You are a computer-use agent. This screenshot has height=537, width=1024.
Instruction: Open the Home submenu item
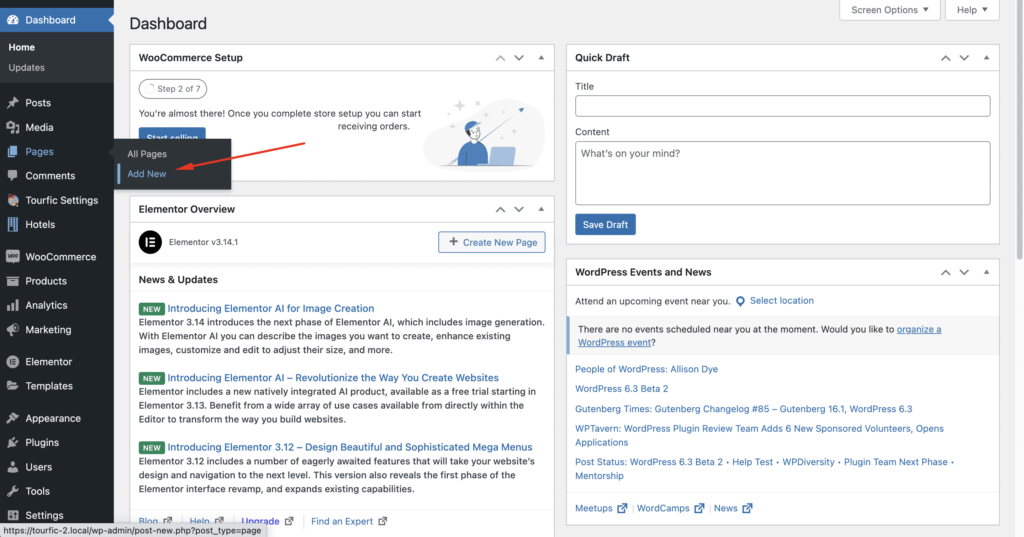coord(22,47)
